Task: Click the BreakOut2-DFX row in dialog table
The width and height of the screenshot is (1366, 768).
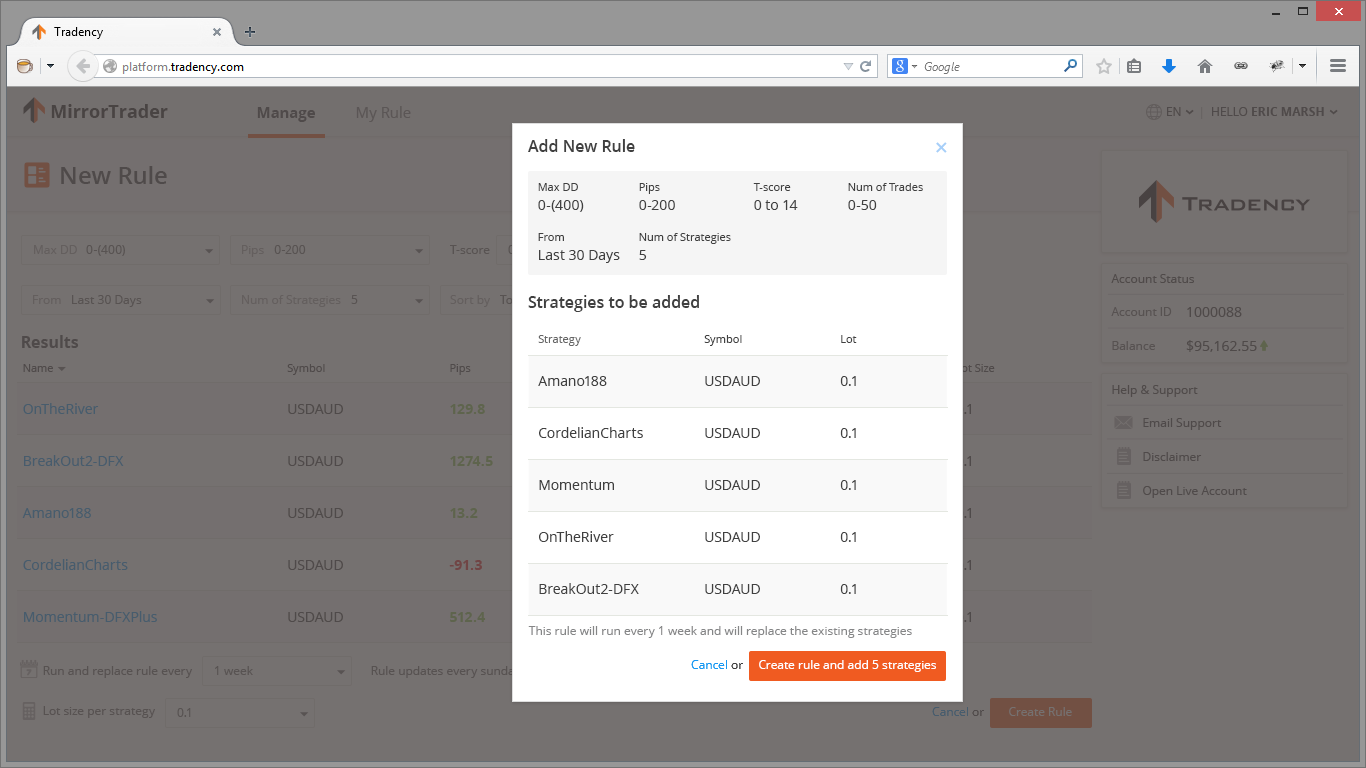Action: pos(737,589)
